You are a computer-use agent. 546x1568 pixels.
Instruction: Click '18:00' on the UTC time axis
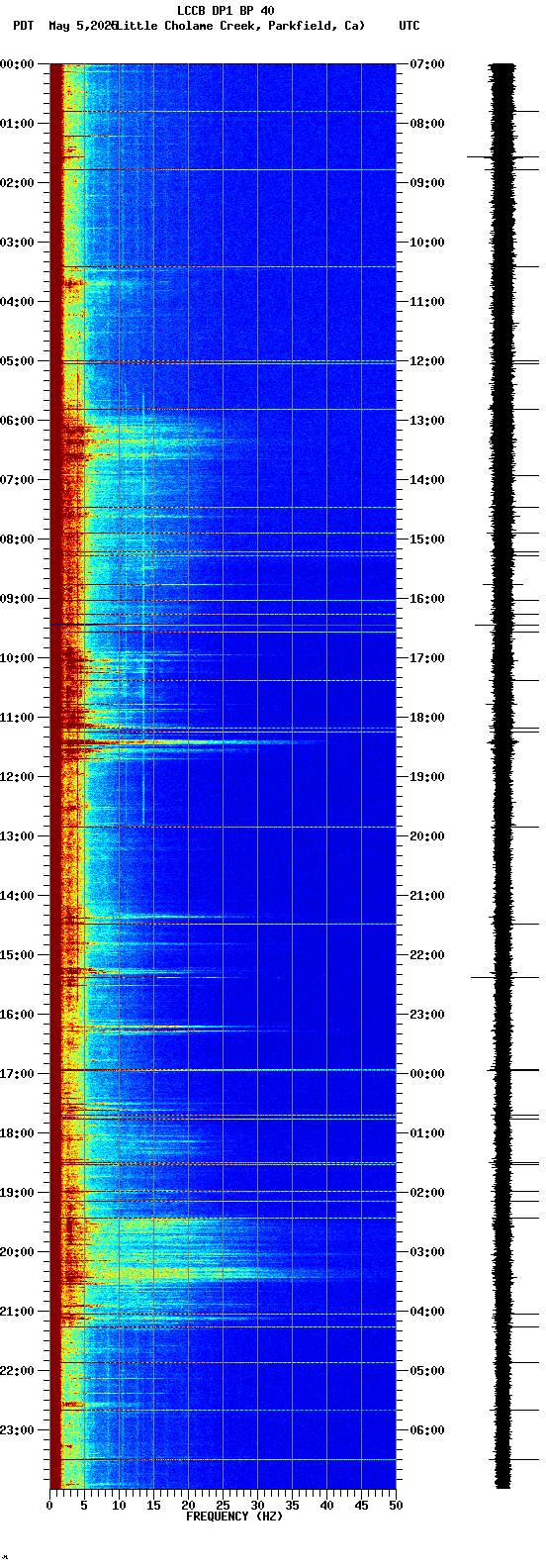coord(427,718)
